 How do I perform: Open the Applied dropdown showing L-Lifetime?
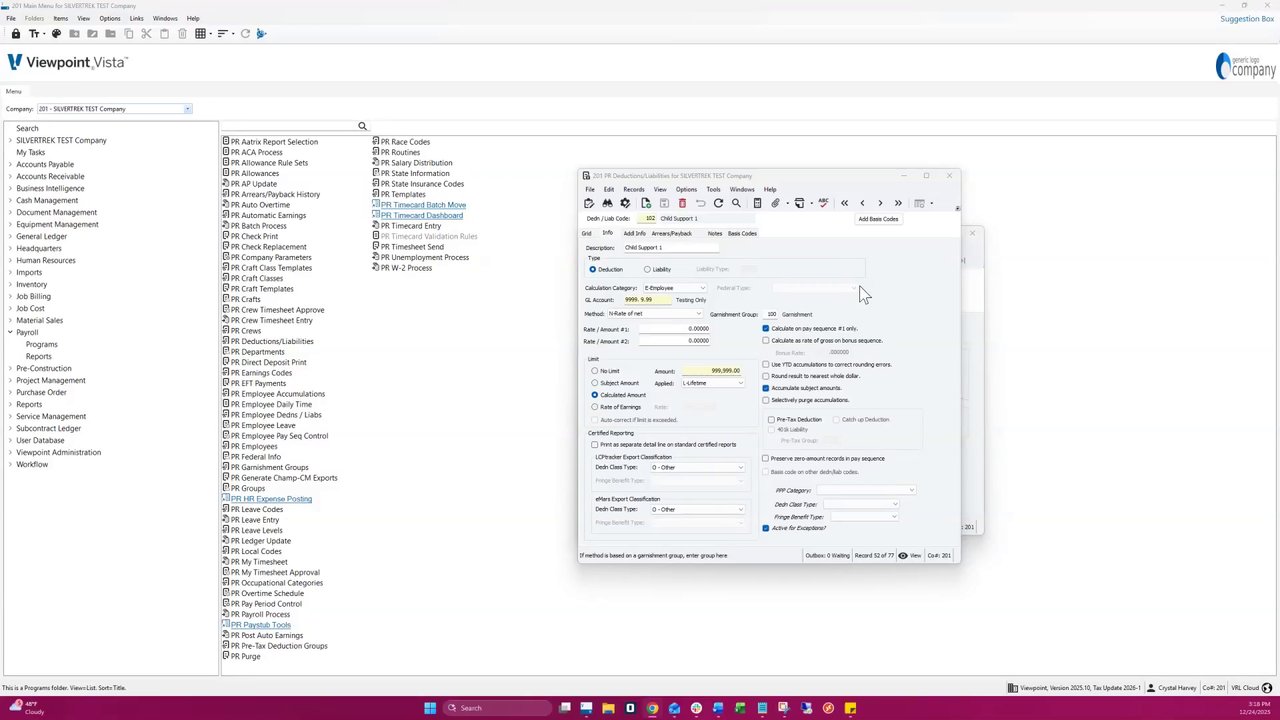[x=740, y=383]
